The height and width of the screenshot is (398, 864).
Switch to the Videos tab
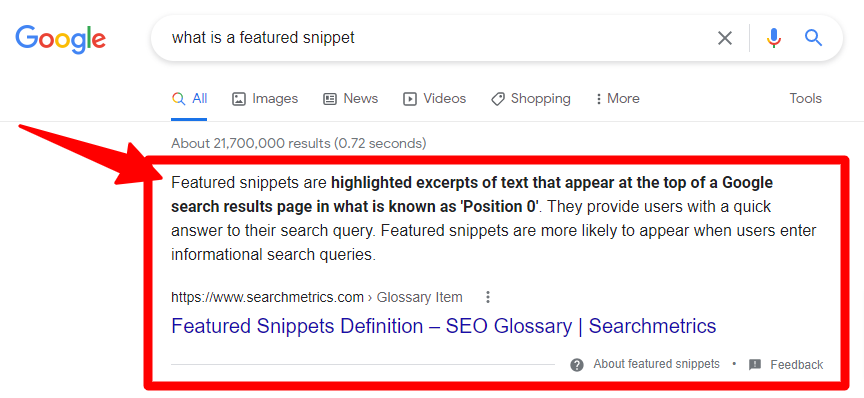tap(434, 99)
